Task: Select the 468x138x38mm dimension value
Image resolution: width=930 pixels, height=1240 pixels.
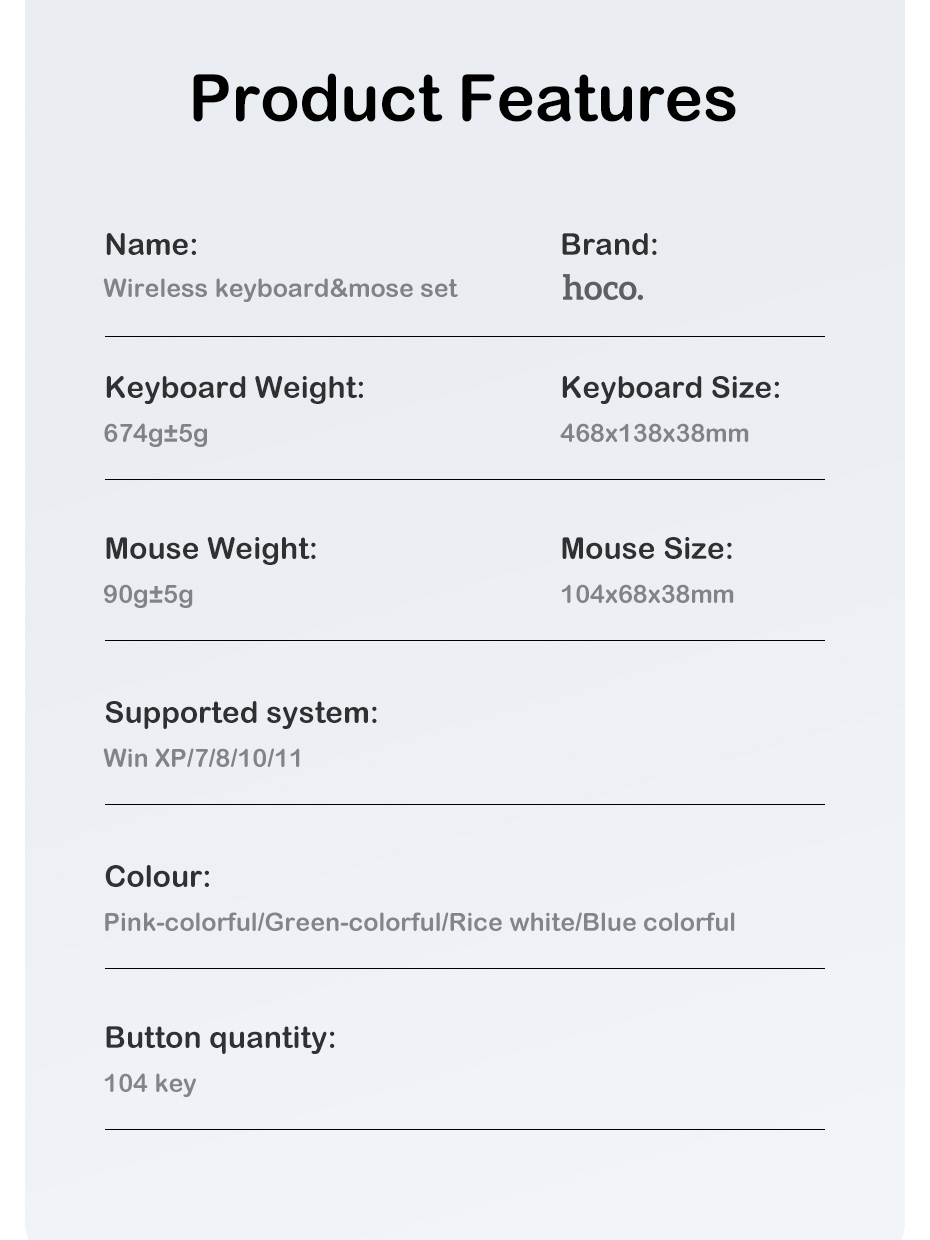Action: tap(654, 433)
